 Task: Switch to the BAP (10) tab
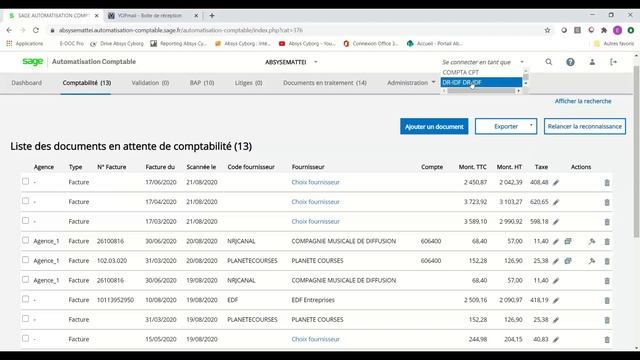tap(202, 82)
